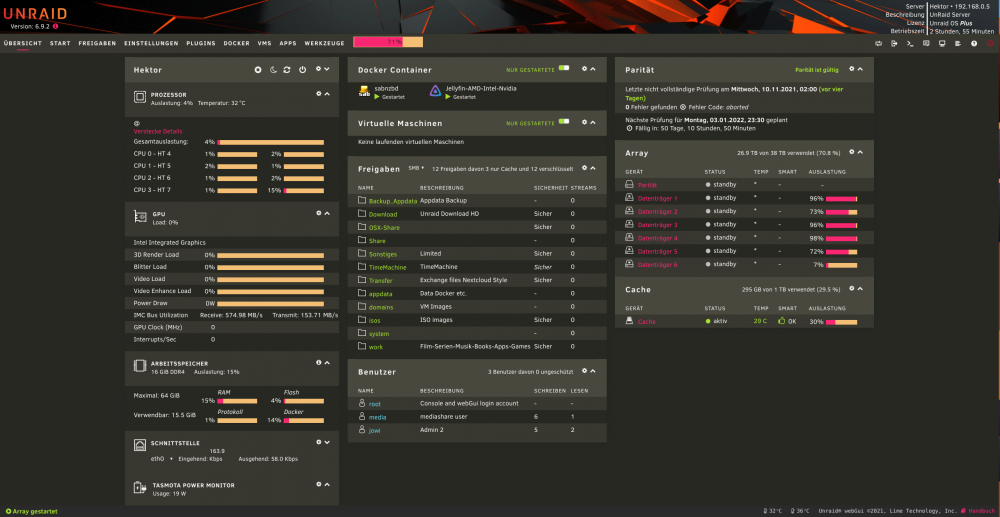This screenshot has height=517, width=1000.
Task: Click Arbeitsspeicher info icon
Action: pos(319,362)
